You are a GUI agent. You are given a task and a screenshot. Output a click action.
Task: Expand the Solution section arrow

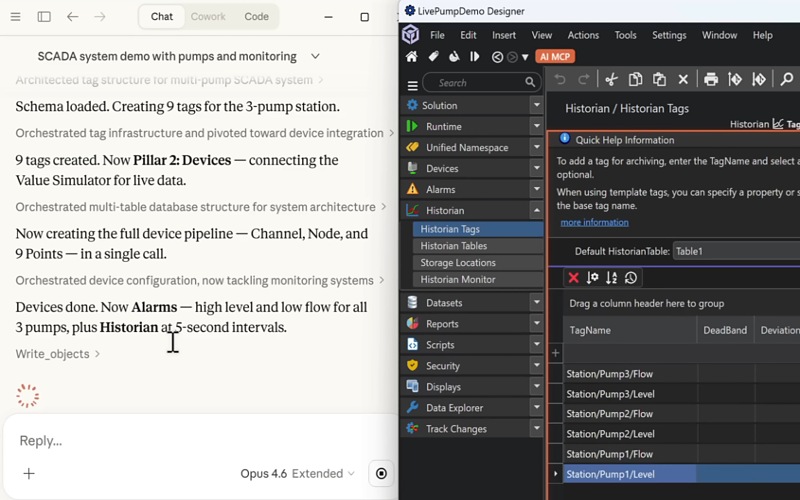(536, 106)
